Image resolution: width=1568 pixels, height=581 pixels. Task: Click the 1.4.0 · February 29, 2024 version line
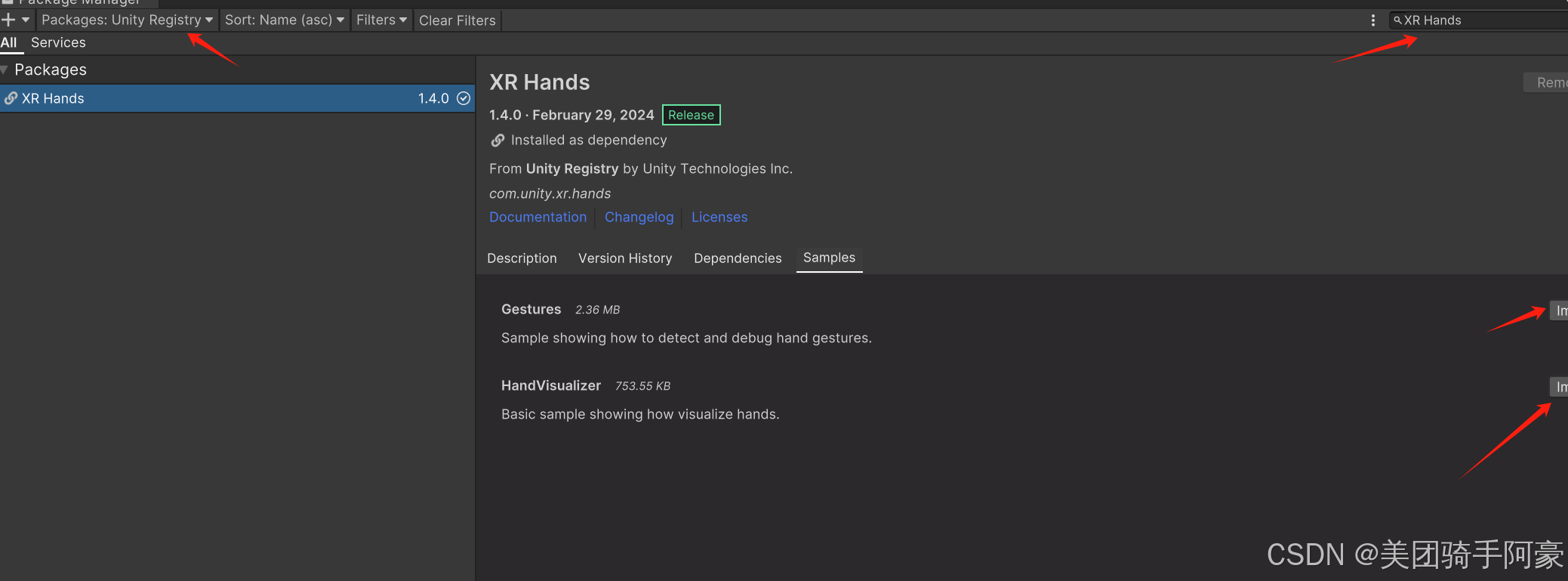pos(571,115)
